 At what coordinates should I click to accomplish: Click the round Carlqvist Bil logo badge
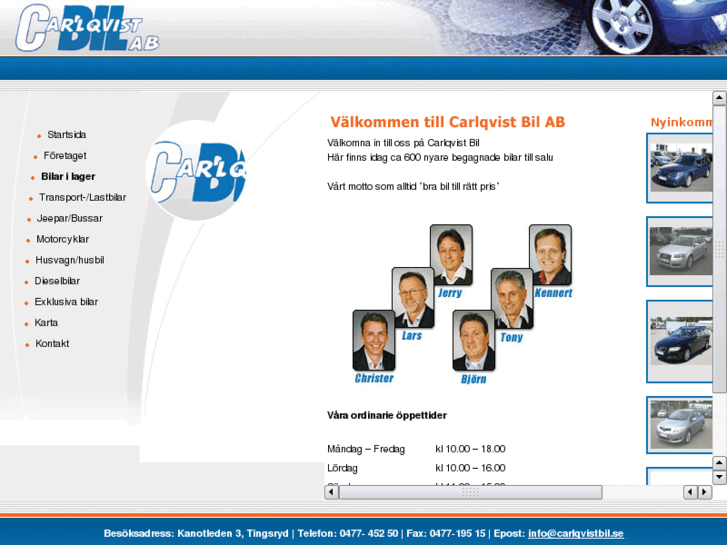pos(196,171)
